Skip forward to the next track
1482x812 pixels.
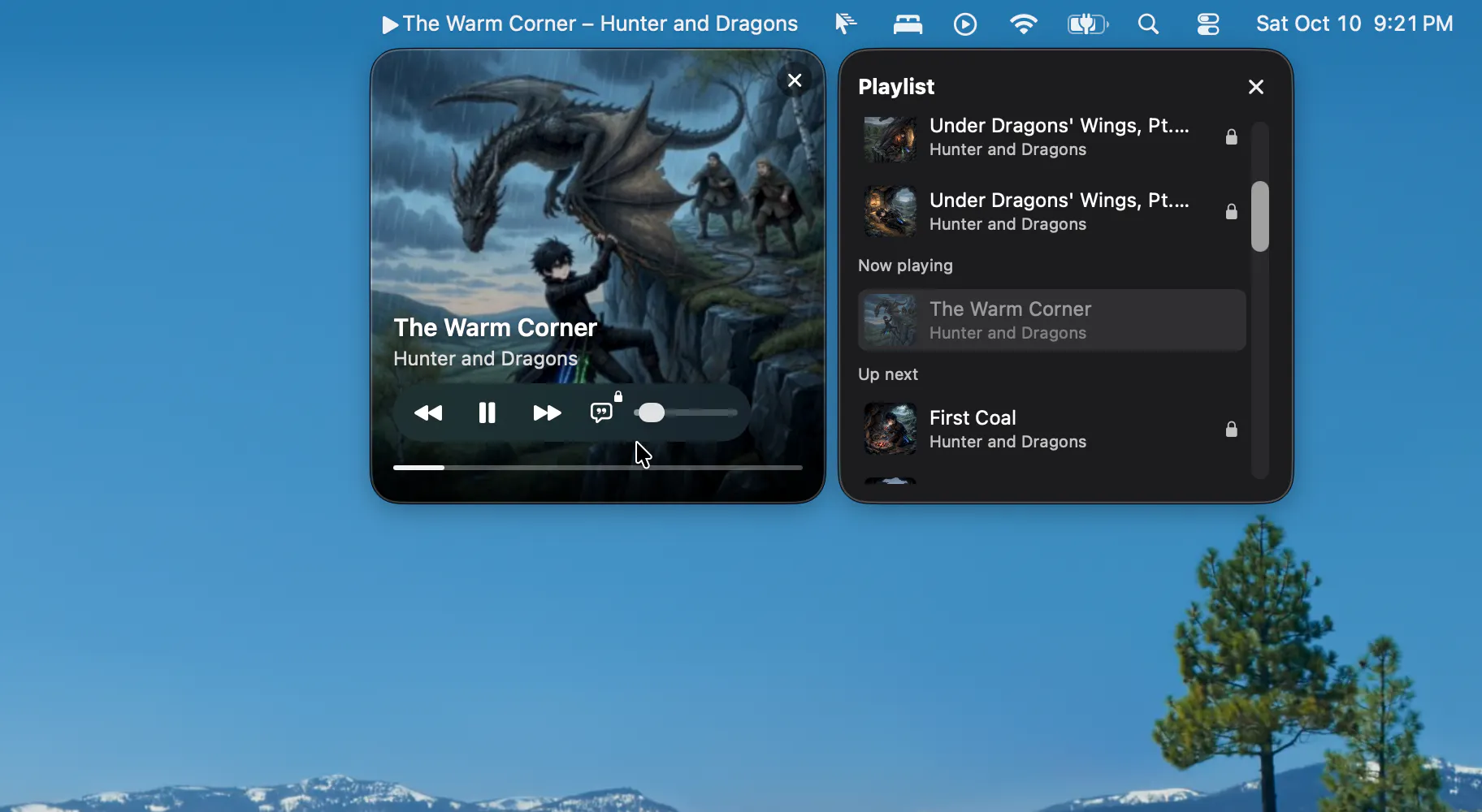tap(547, 413)
